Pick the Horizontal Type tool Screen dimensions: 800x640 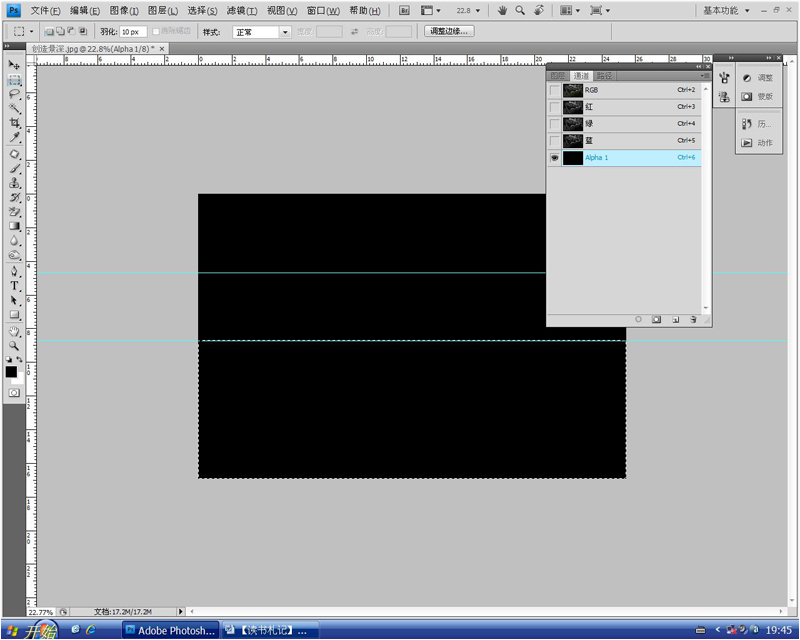tap(14, 286)
